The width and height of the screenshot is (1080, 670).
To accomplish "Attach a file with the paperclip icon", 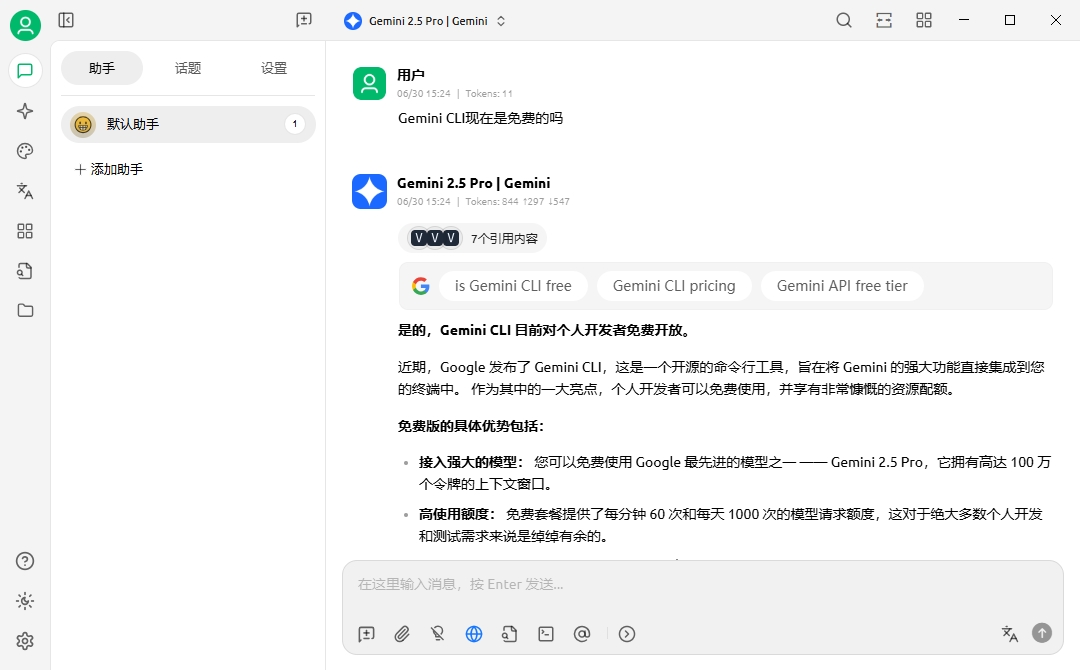I will point(402,634).
